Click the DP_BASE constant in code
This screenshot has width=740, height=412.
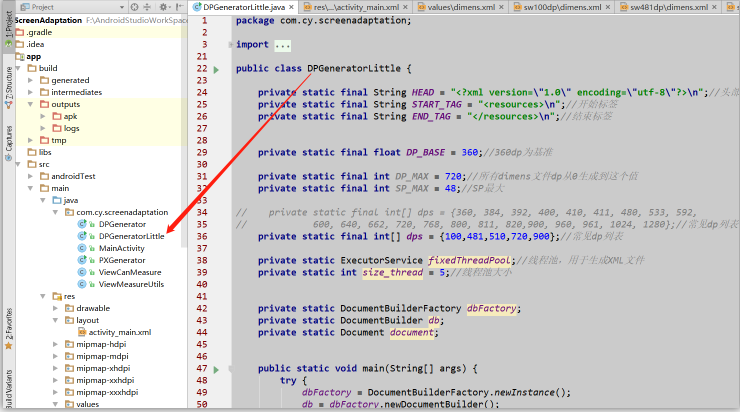coord(425,152)
